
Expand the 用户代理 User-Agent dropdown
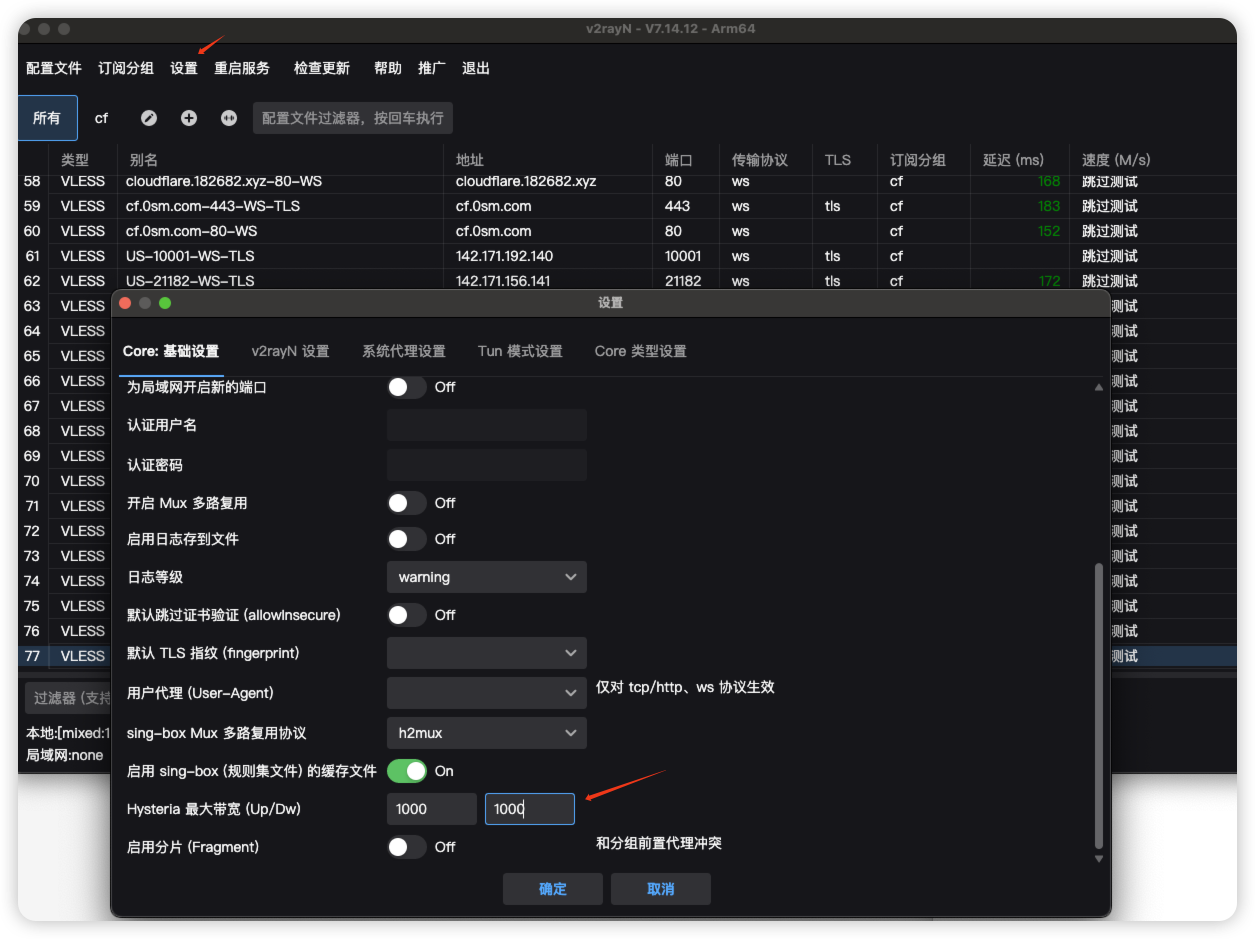(x=486, y=692)
